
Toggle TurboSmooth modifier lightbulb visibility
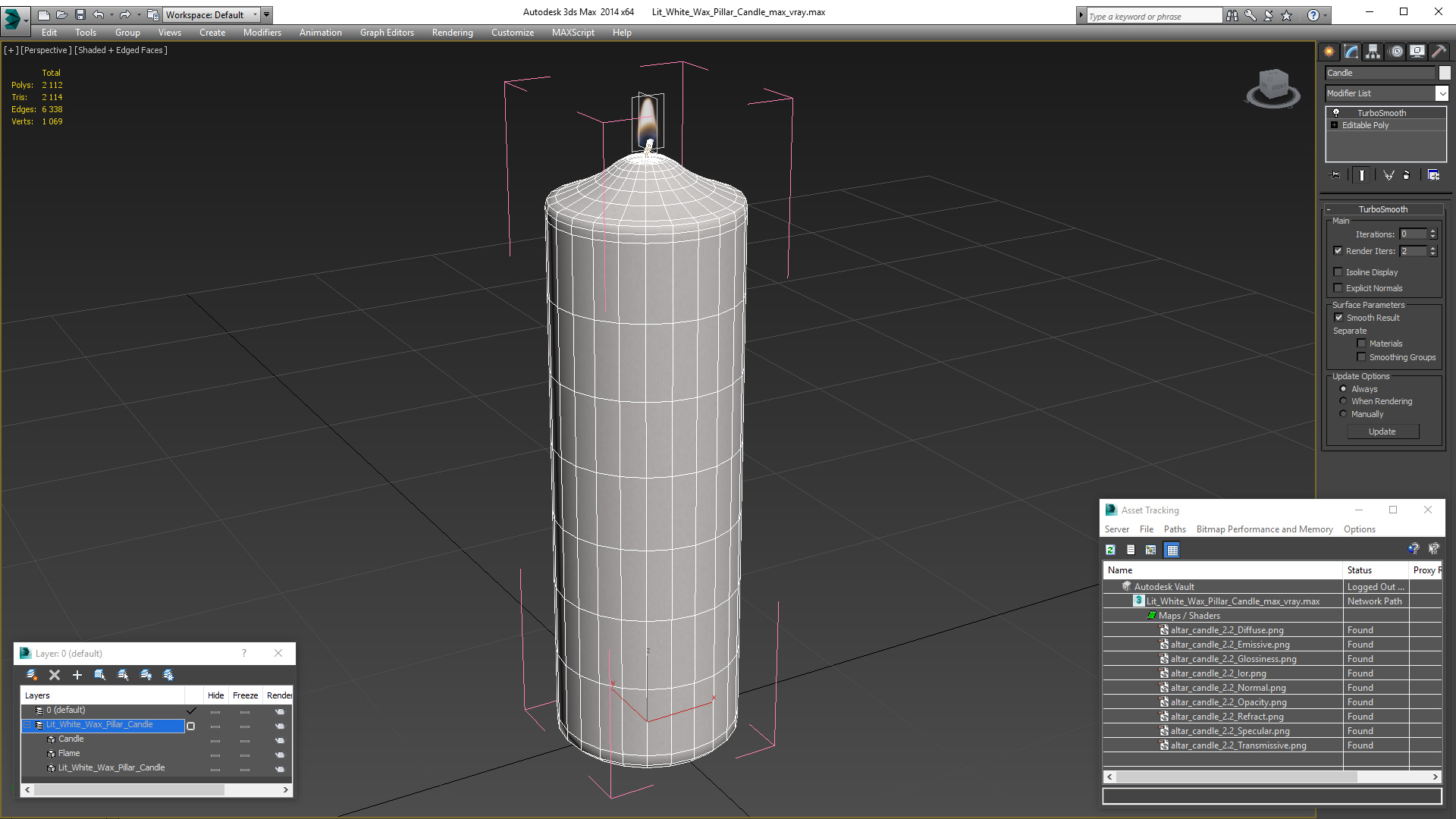click(x=1336, y=112)
